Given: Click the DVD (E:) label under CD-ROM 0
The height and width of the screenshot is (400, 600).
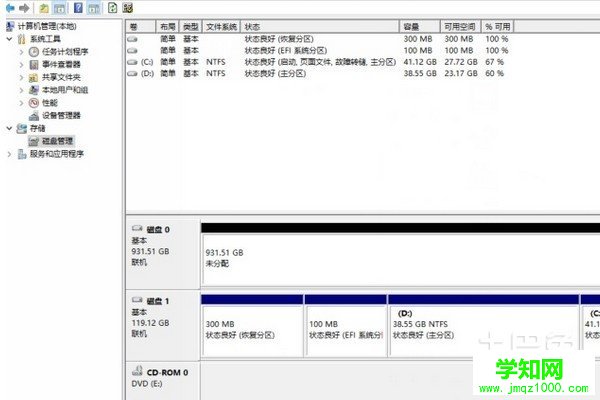Looking at the screenshot, I should [147, 384].
